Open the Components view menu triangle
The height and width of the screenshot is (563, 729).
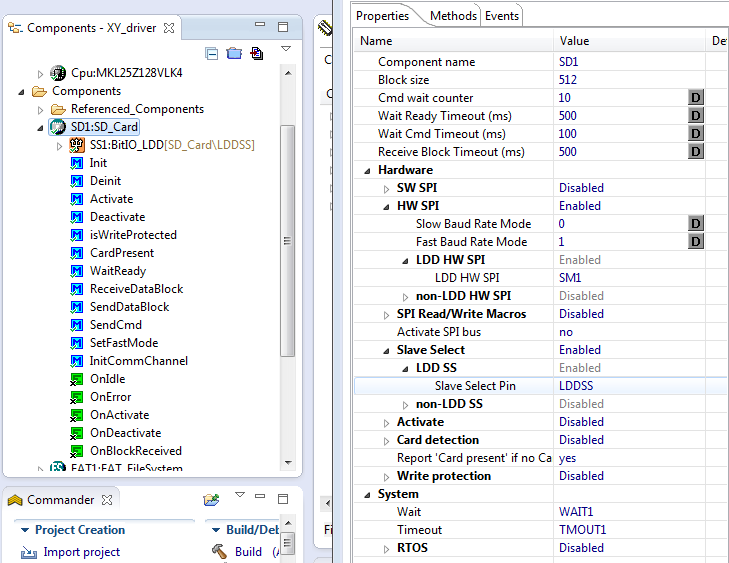[286, 48]
